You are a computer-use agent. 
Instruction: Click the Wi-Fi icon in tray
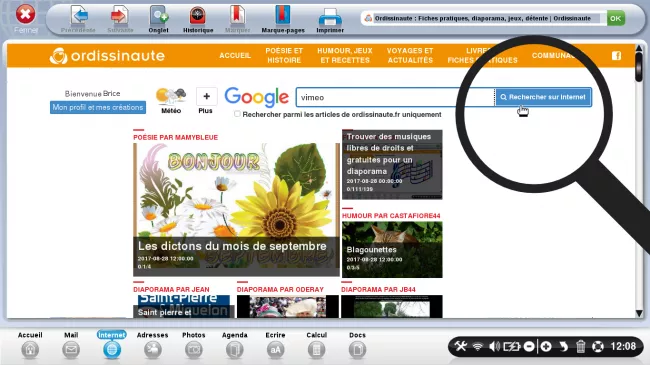(x=478, y=346)
